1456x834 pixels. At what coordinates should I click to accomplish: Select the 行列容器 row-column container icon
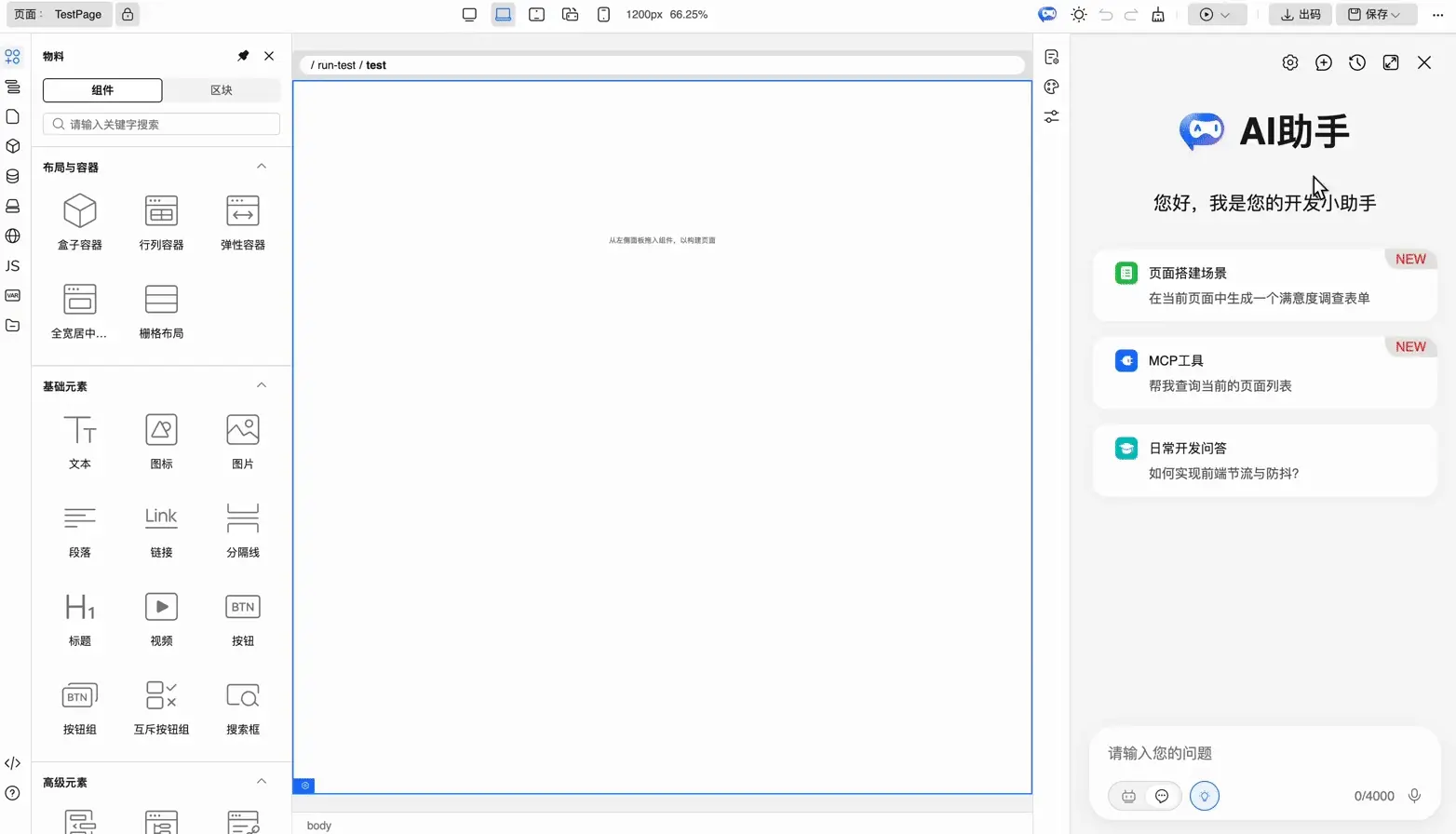coord(161,211)
